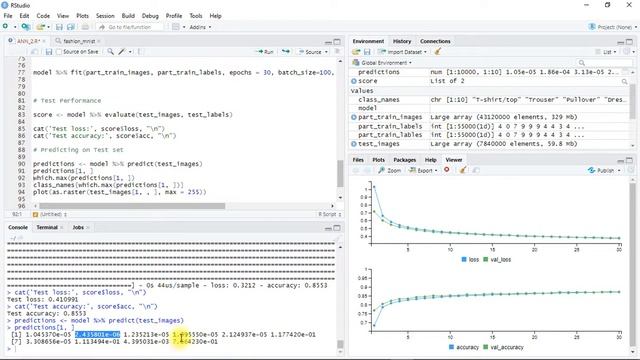
Task: Switch to the Connections tab
Action: [435, 41]
